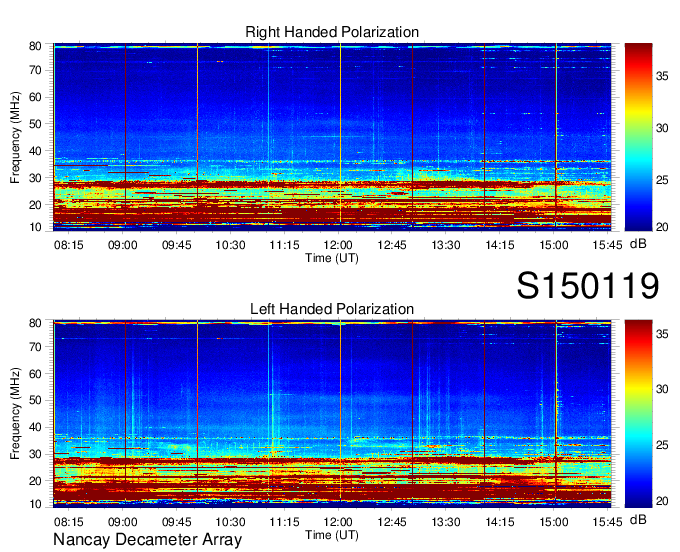This screenshot has height=552, width=680.
Task: Click "09:45" tick on the Left Handed time axis
Action: [x=177, y=522]
